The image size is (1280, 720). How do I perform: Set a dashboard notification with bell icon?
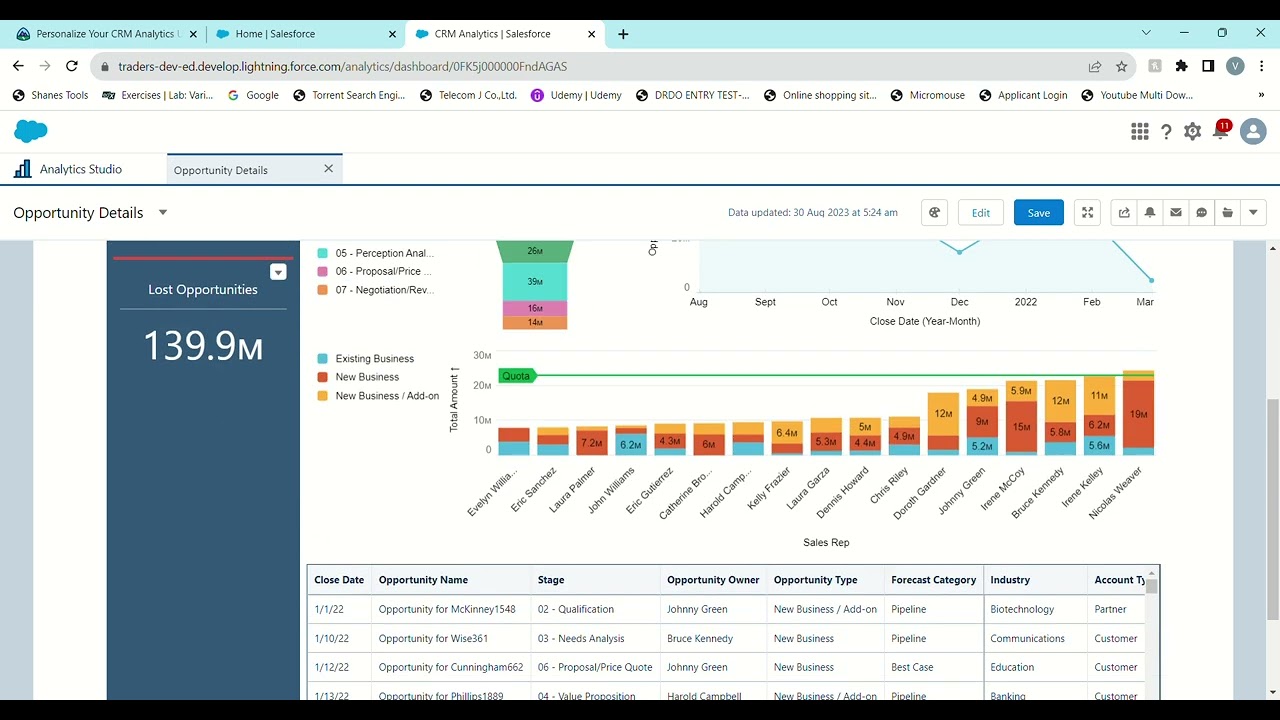pyautogui.click(x=1150, y=212)
